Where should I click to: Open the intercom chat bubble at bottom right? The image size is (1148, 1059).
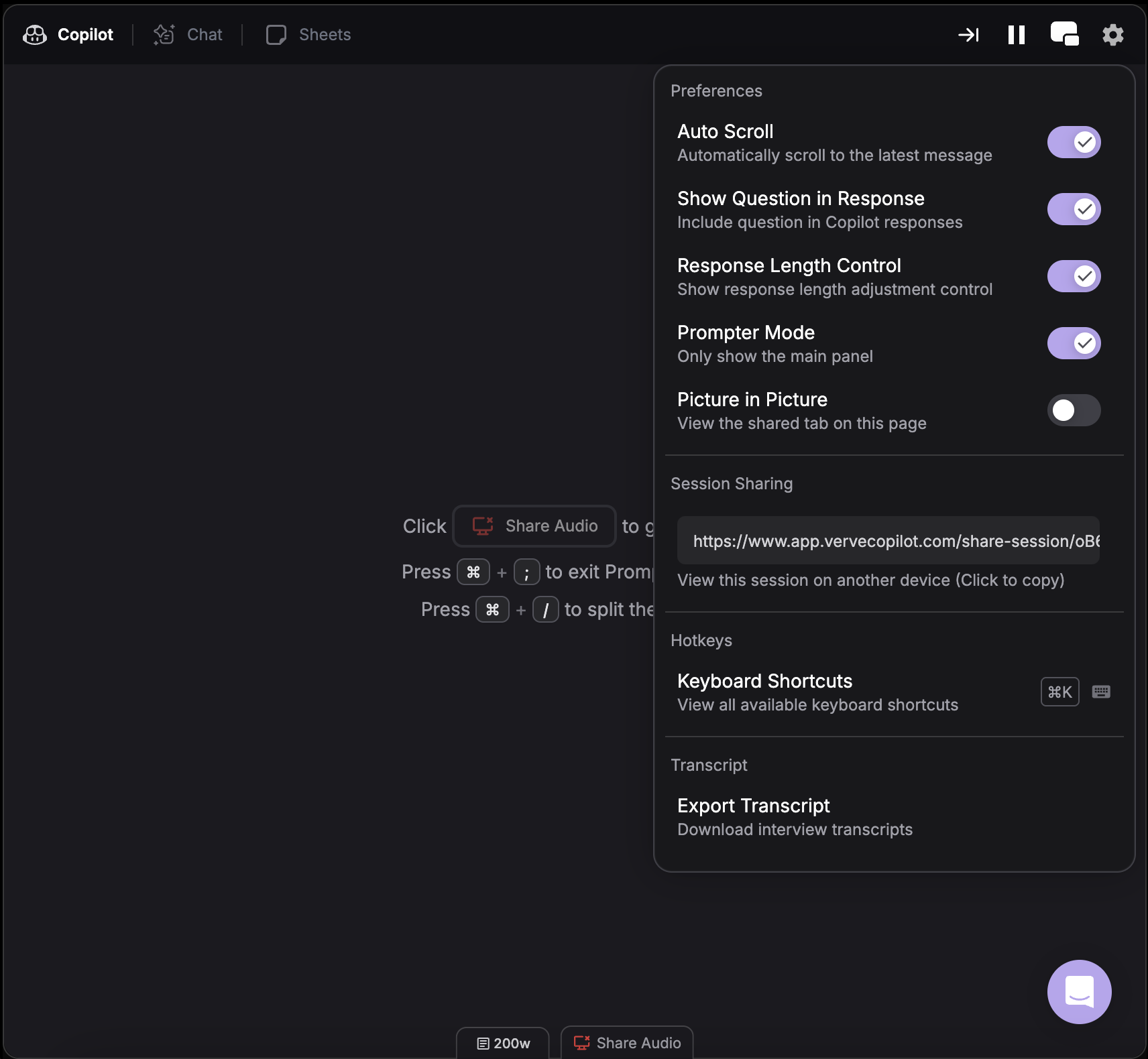pyautogui.click(x=1078, y=991)
